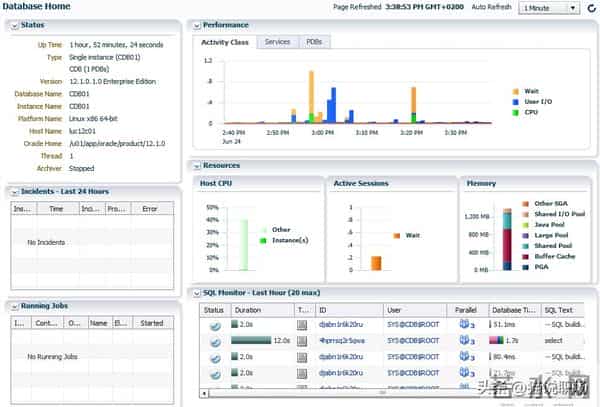
Task: Click the parallel icon in the third SQL Monitor row
Action: click(x=465, y=356)
